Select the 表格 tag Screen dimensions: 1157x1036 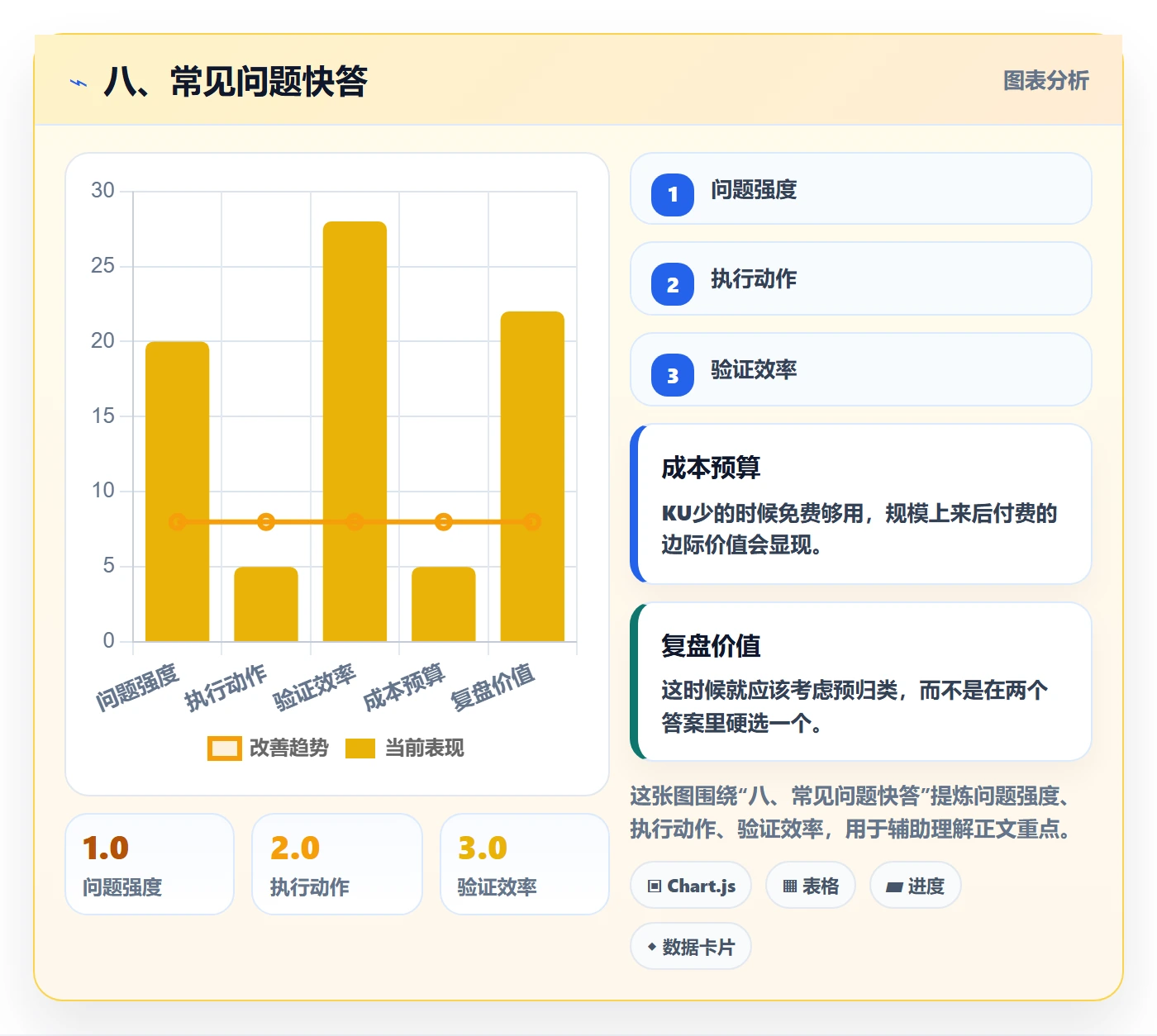811,886
